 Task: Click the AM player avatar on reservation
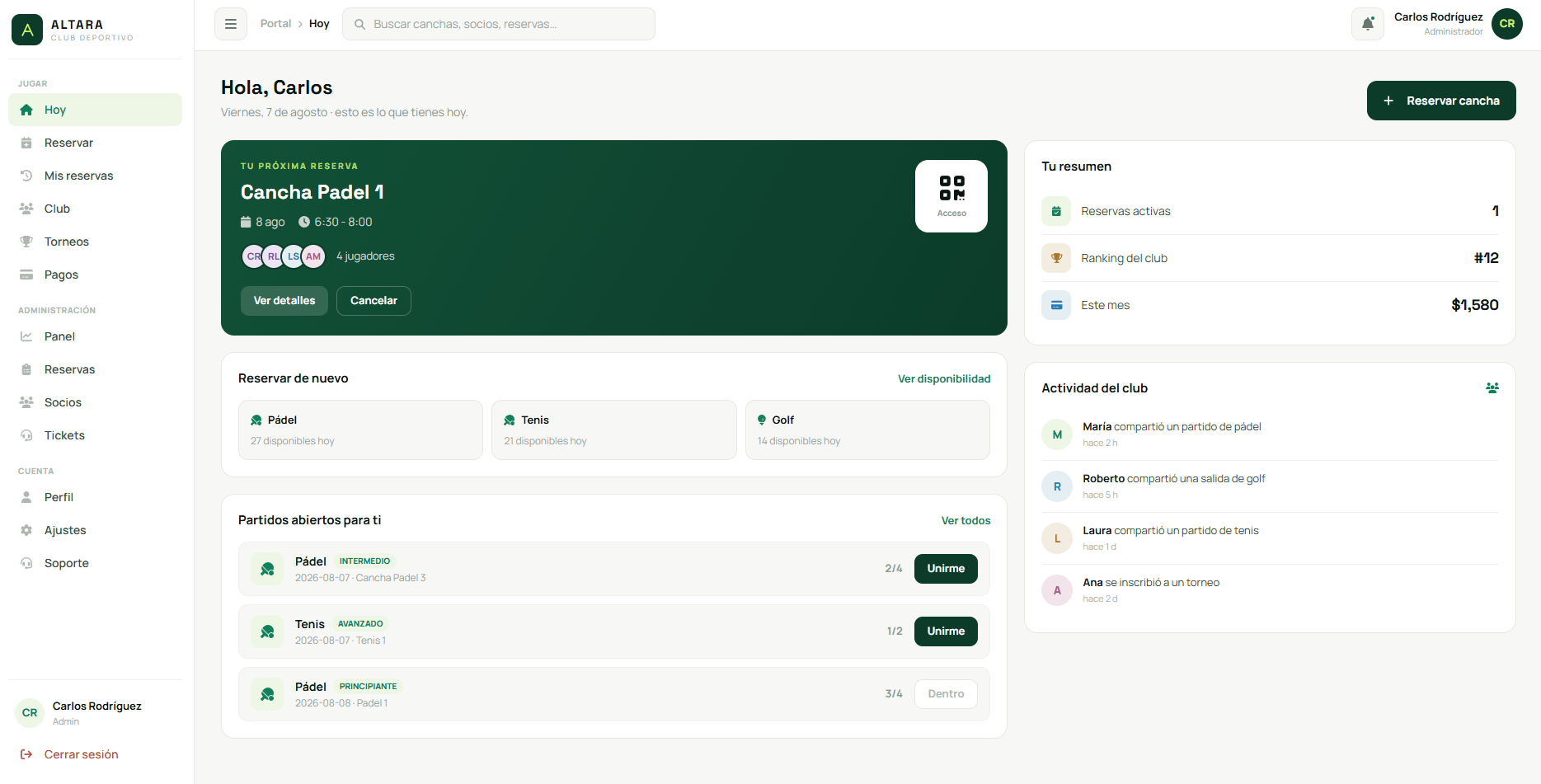coord(313,256)
